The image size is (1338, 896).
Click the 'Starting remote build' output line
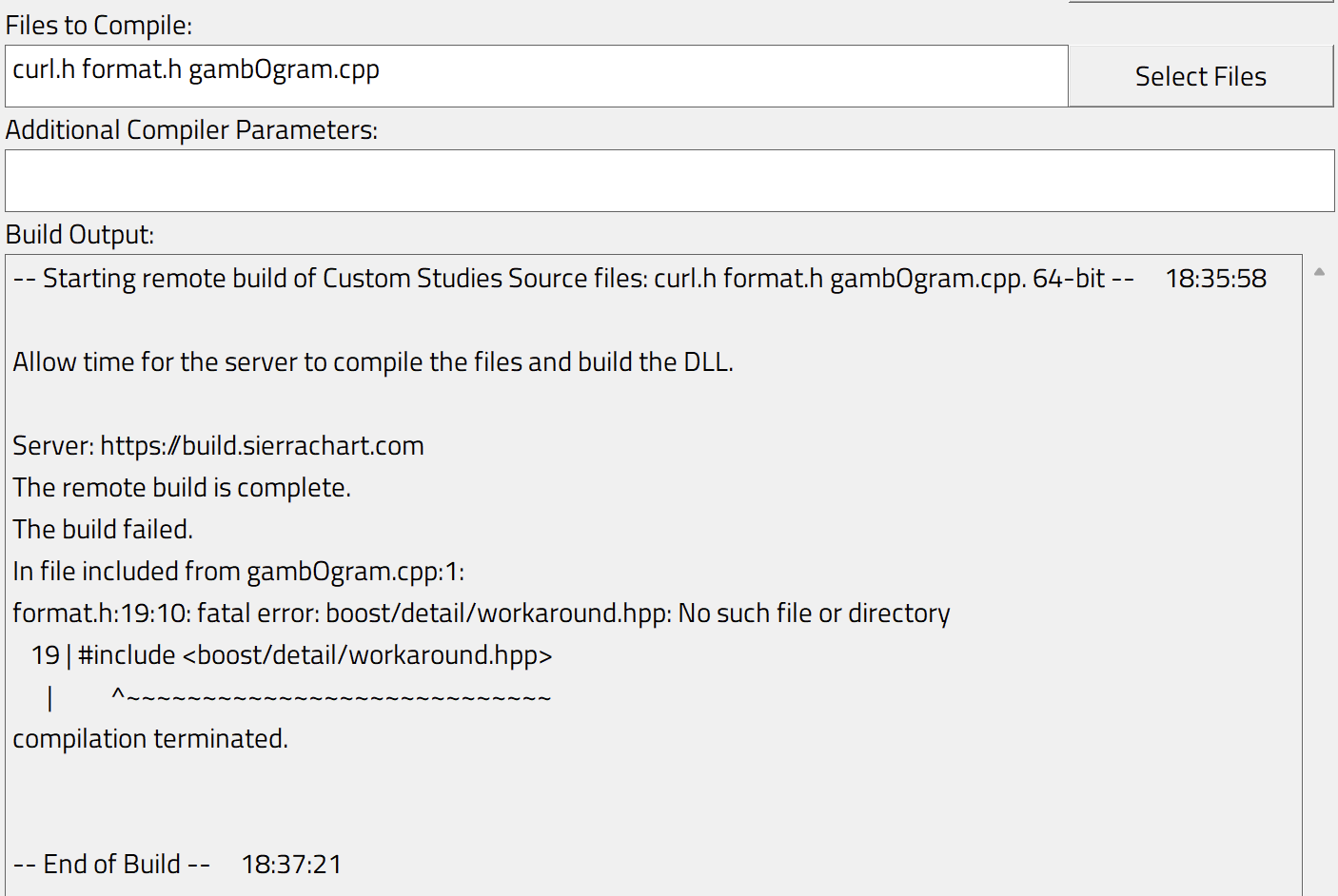click(x=573, y=278)
